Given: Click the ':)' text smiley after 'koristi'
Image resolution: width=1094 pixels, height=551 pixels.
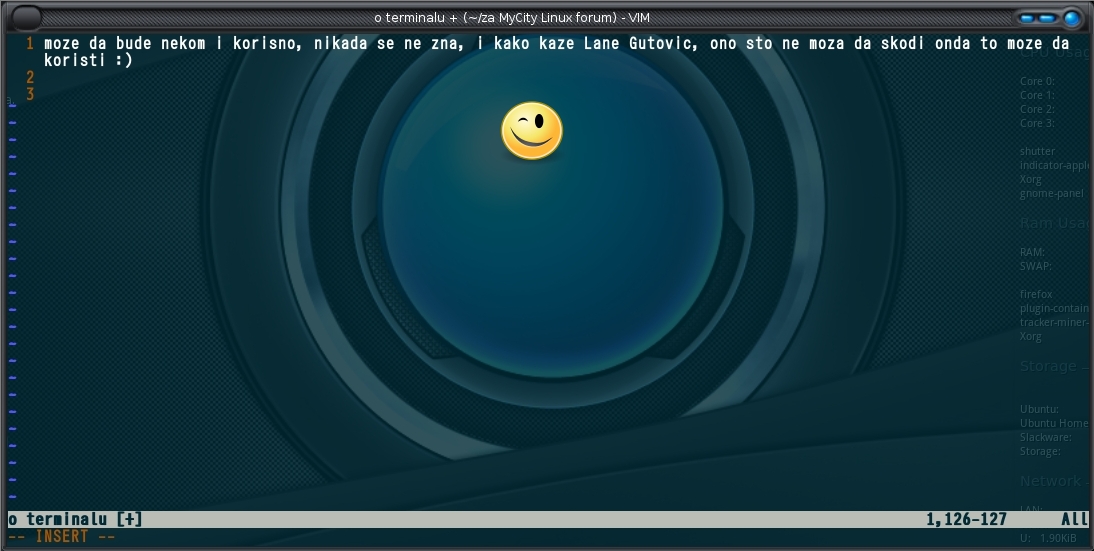Looking at the screenshot, I should coord(124,60).
